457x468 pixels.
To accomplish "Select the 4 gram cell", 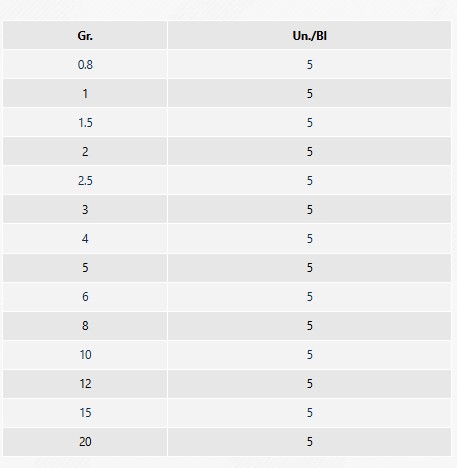I will point(85,238).
